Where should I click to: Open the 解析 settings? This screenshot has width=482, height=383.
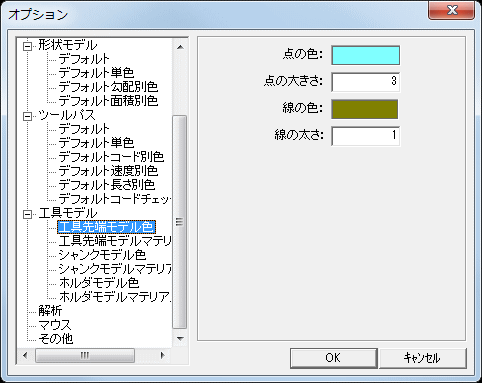click(50, 311)
